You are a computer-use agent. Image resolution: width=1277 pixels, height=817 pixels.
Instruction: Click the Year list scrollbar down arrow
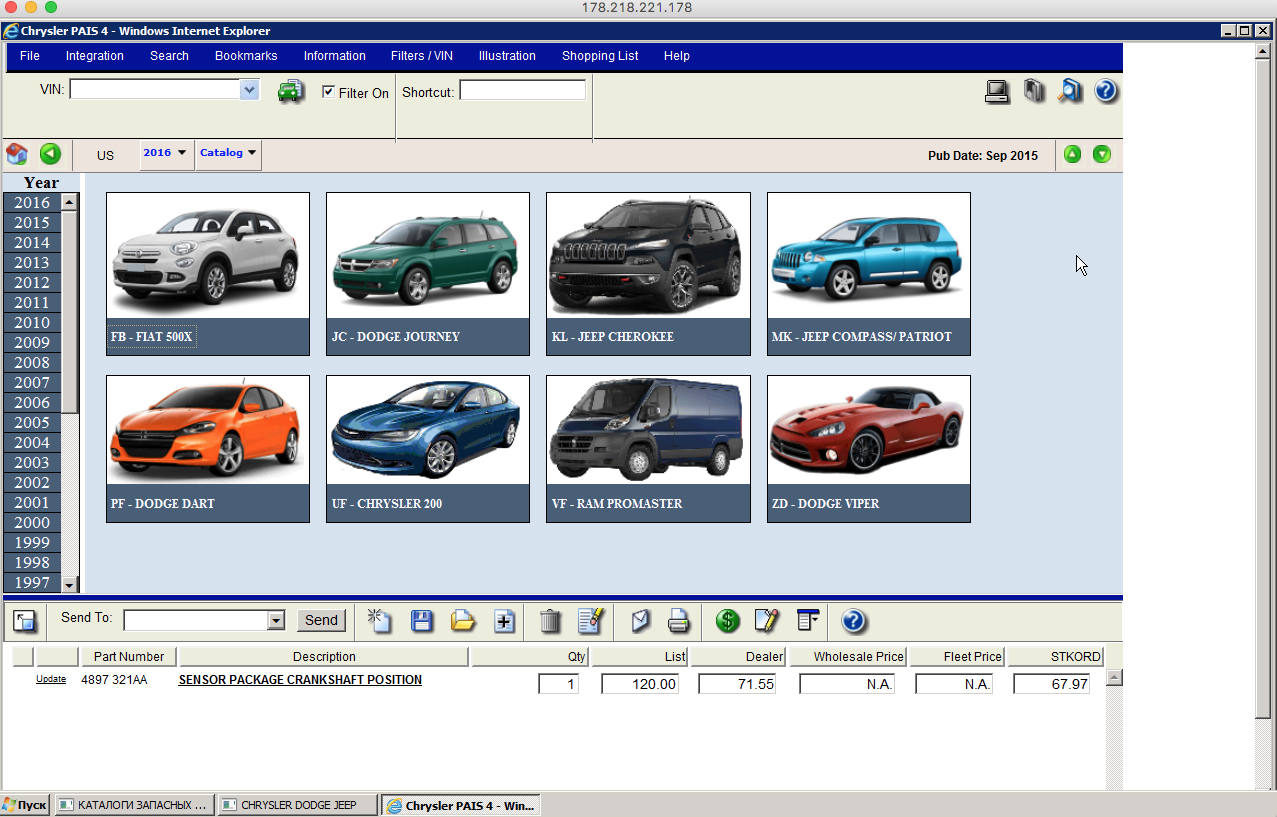point(69,584)
